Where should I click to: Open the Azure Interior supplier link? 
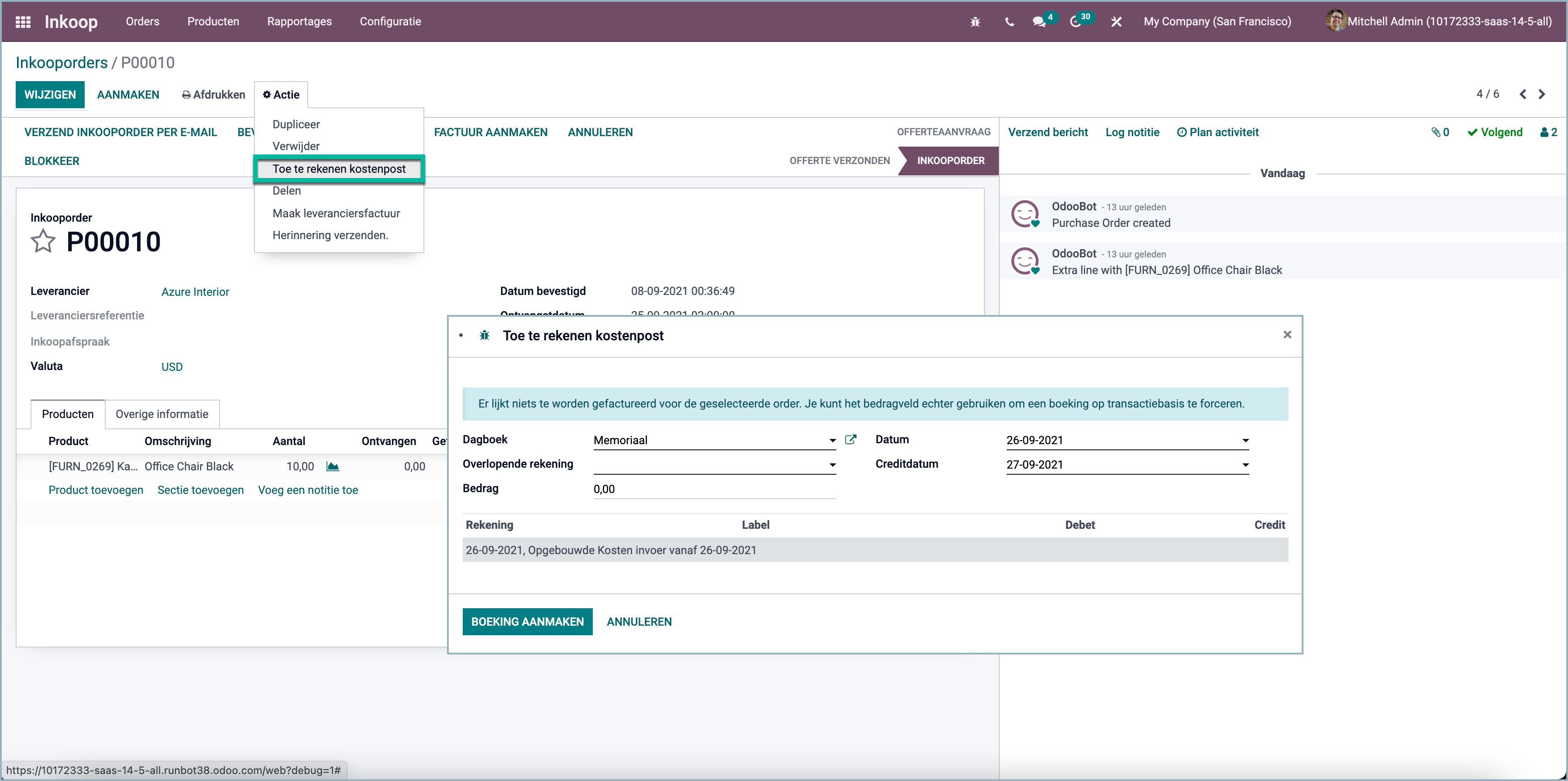(x=195, y=292)
